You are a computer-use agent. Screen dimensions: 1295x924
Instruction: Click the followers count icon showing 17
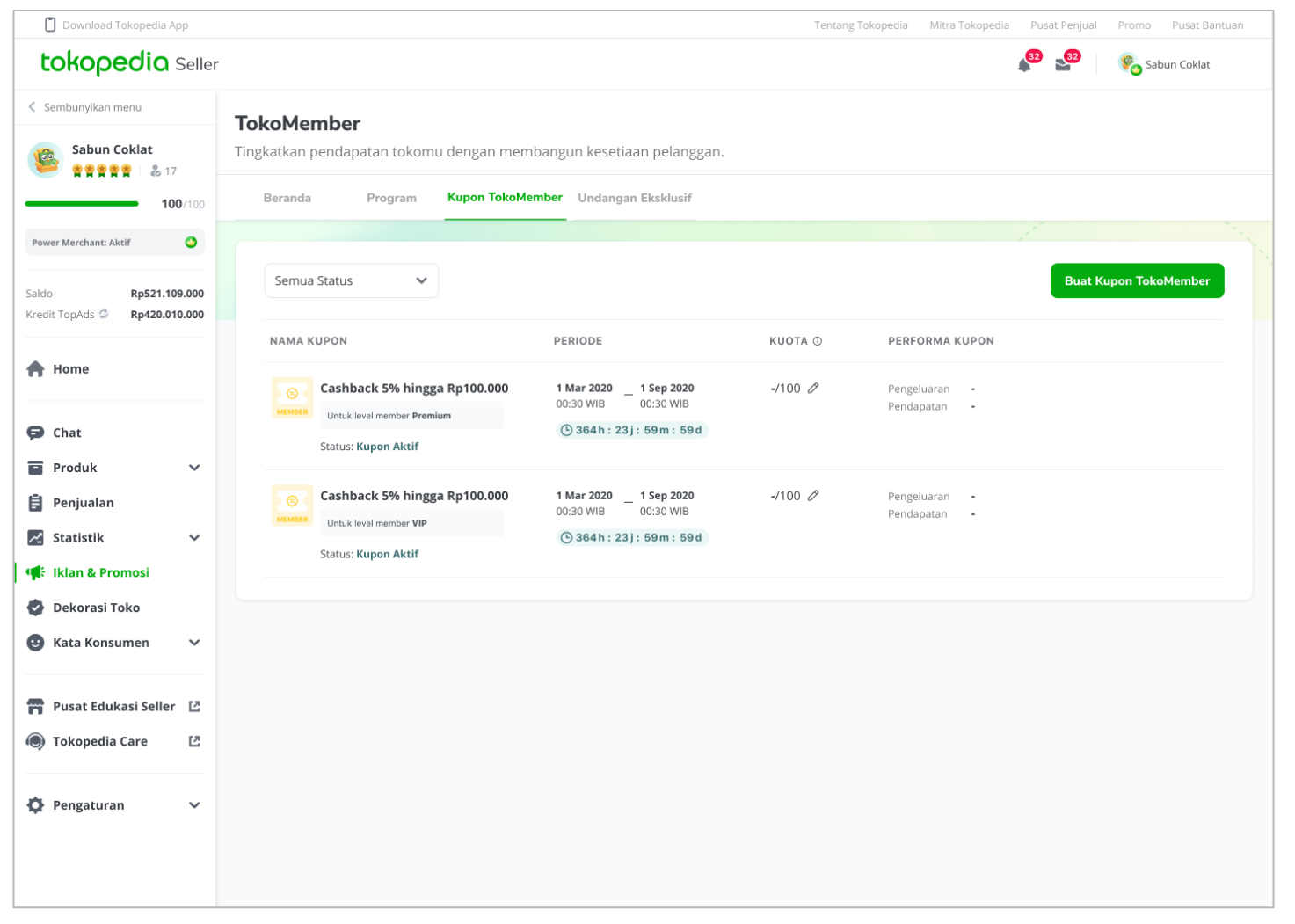(156, 171)
